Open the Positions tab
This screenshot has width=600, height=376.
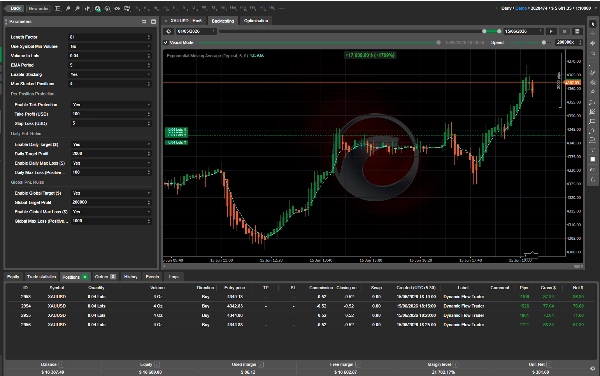click(75, 277)
